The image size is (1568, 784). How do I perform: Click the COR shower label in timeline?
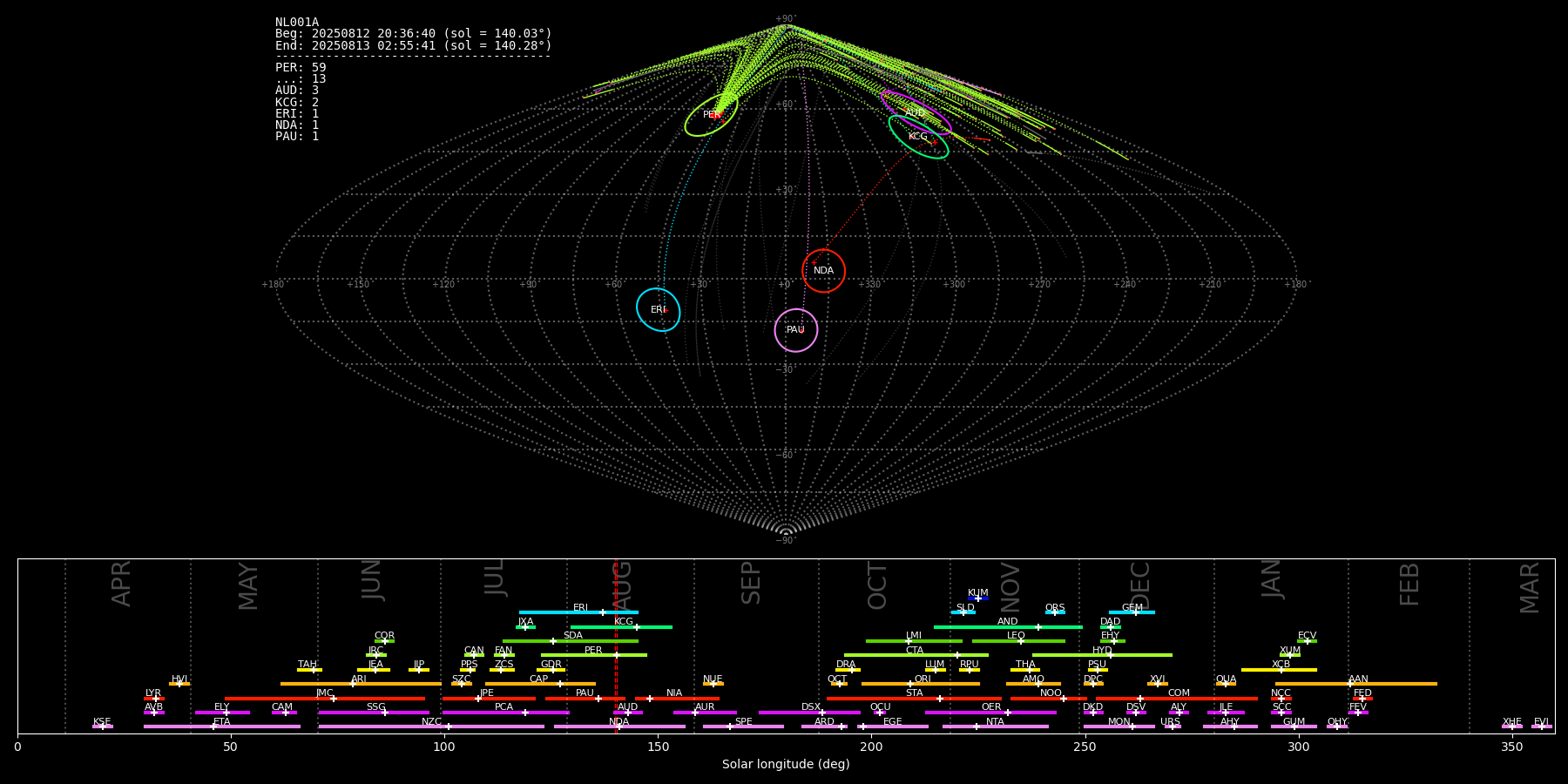pos(384,636)
